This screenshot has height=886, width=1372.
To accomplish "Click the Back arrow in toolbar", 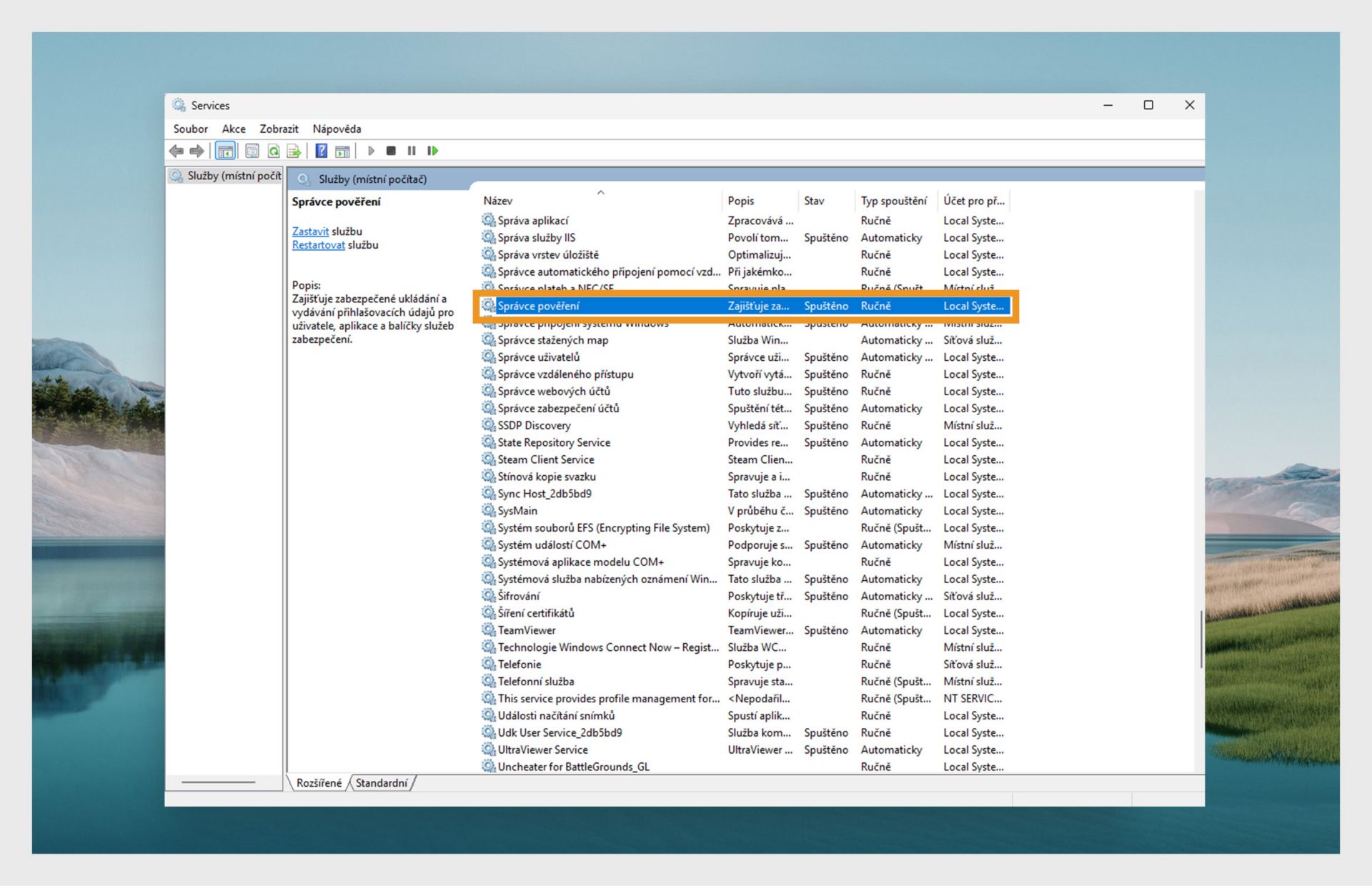I will tap(176, 151).
